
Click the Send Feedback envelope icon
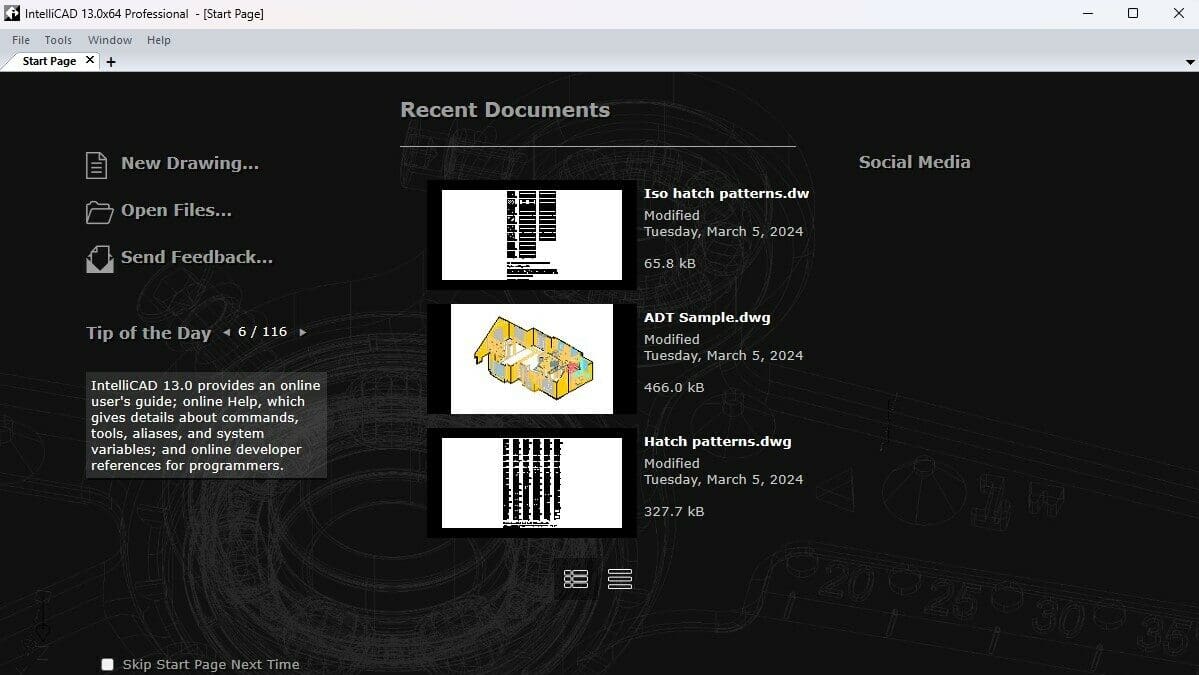pos(99,259)
